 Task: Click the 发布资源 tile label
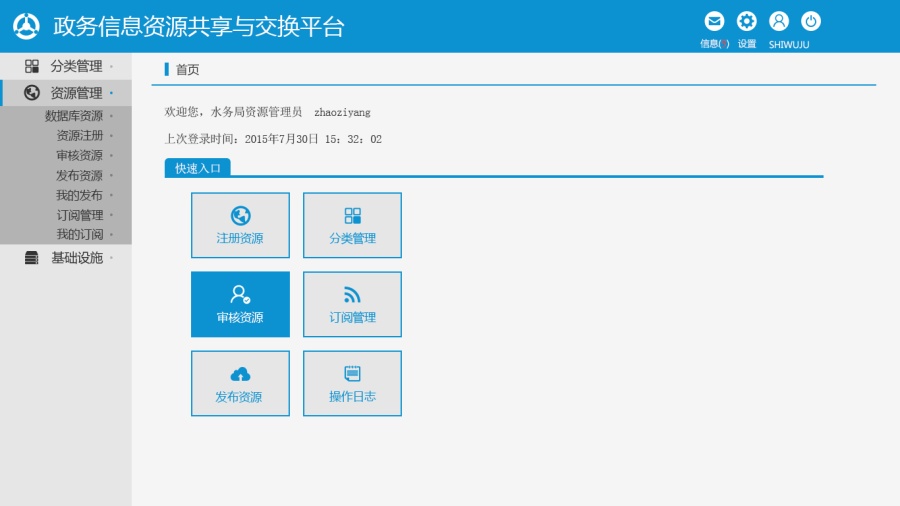239,396
